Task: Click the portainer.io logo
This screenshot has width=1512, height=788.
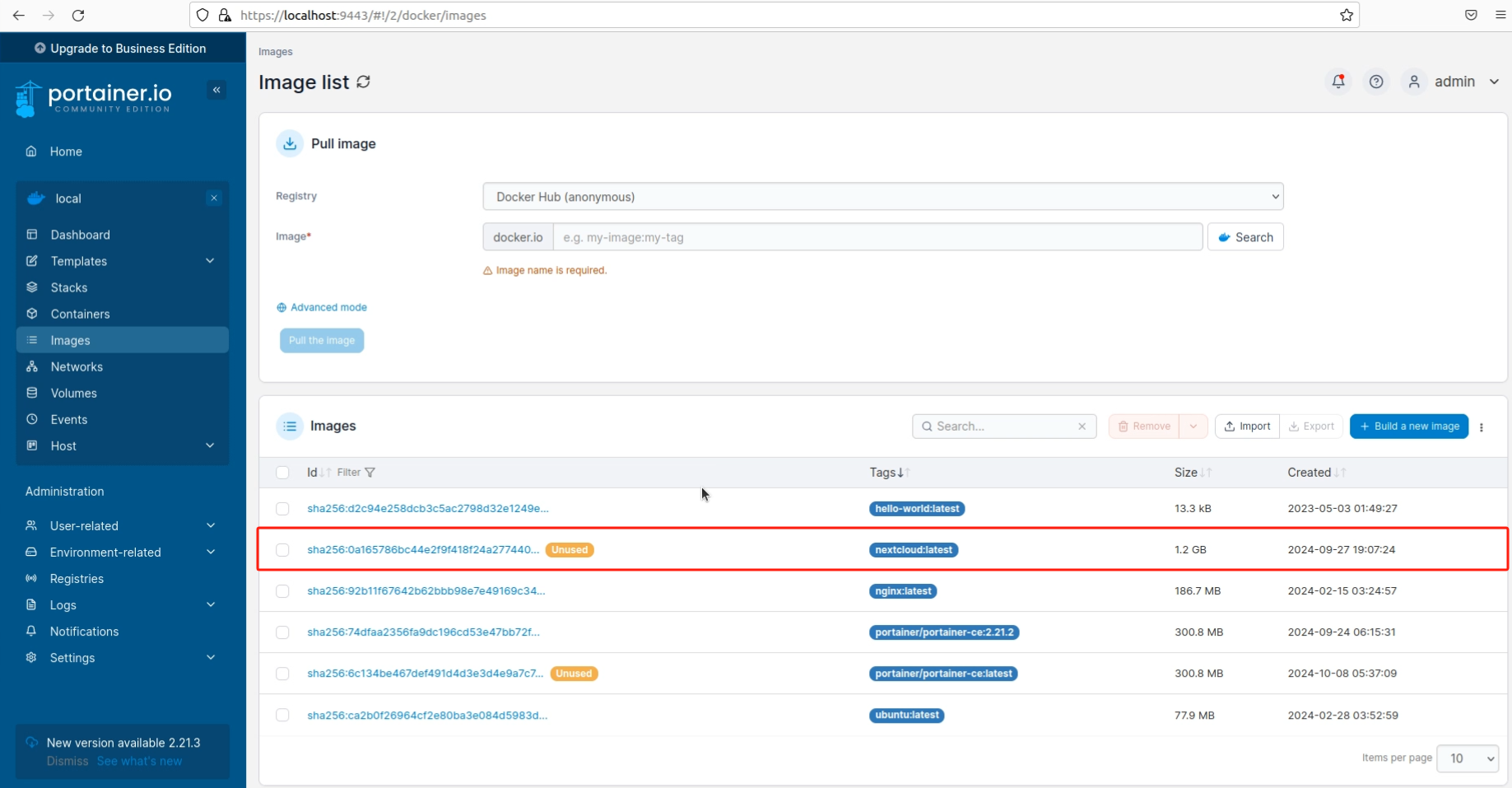Action: click(x=93, y=99)
